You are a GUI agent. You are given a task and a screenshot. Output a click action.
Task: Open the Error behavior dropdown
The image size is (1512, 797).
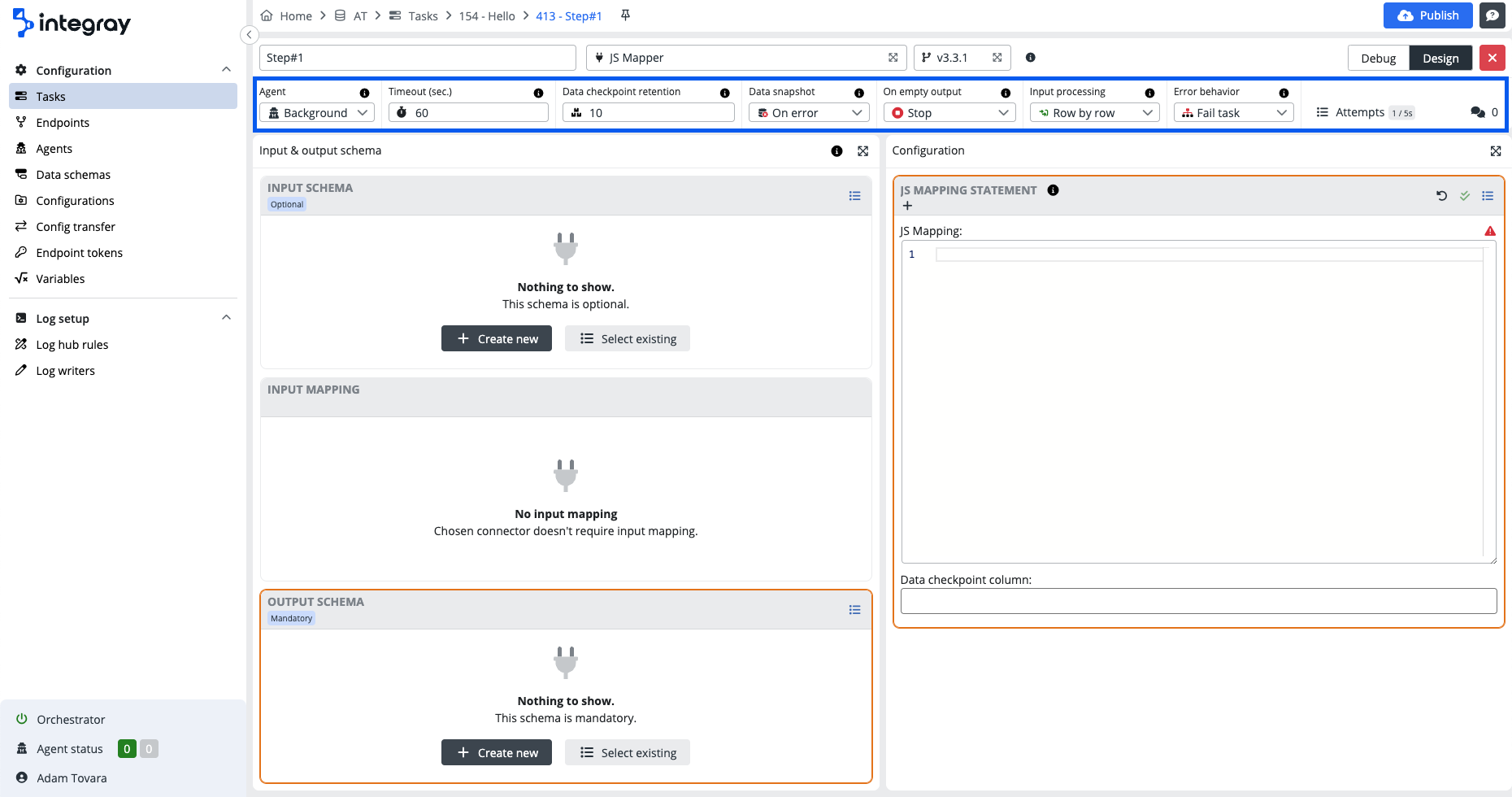[1233, 113]
